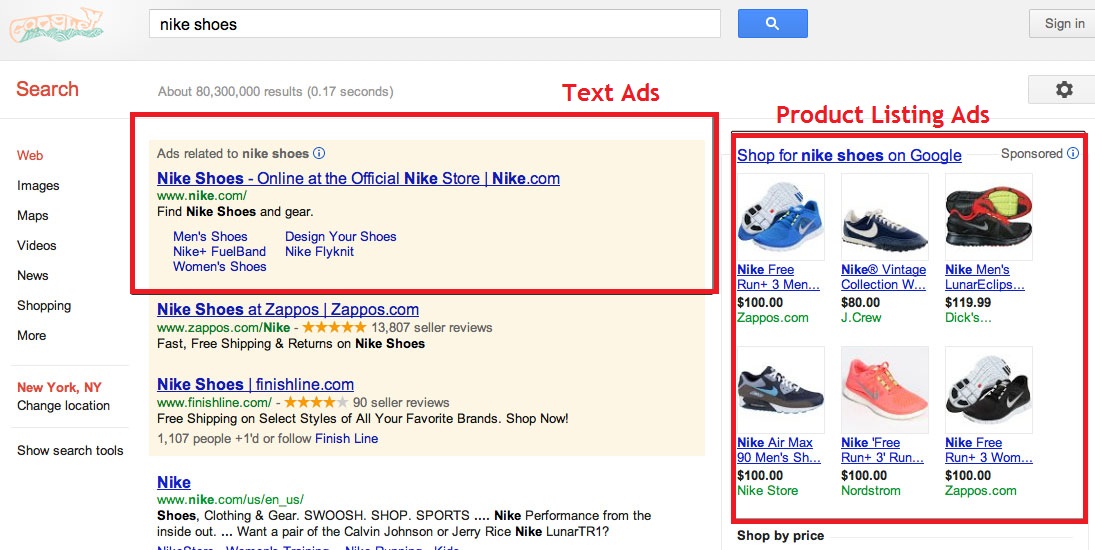Click info icon next to Sponsored
Screen dimensions: 1095x550
[x=1073, y=154]
